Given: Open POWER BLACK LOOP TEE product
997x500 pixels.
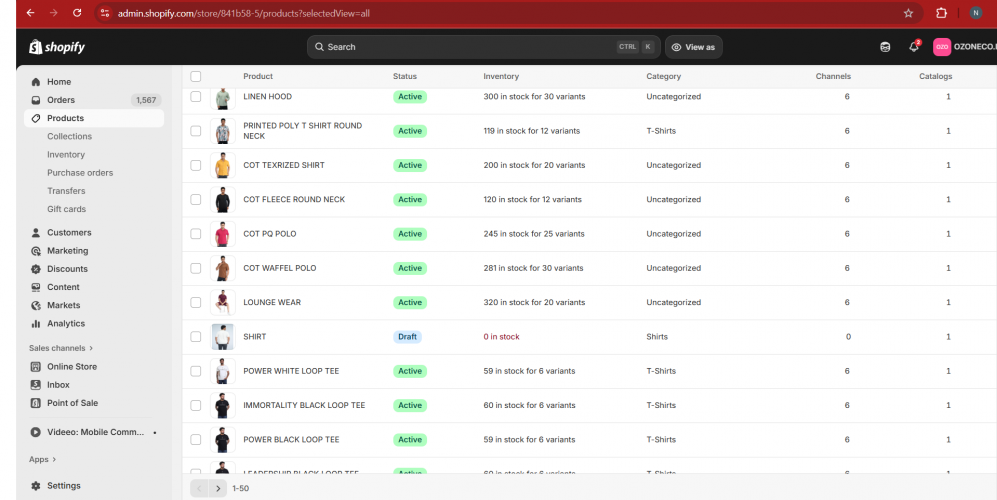Looking at the screenshot, I should [x=291, y=440].
